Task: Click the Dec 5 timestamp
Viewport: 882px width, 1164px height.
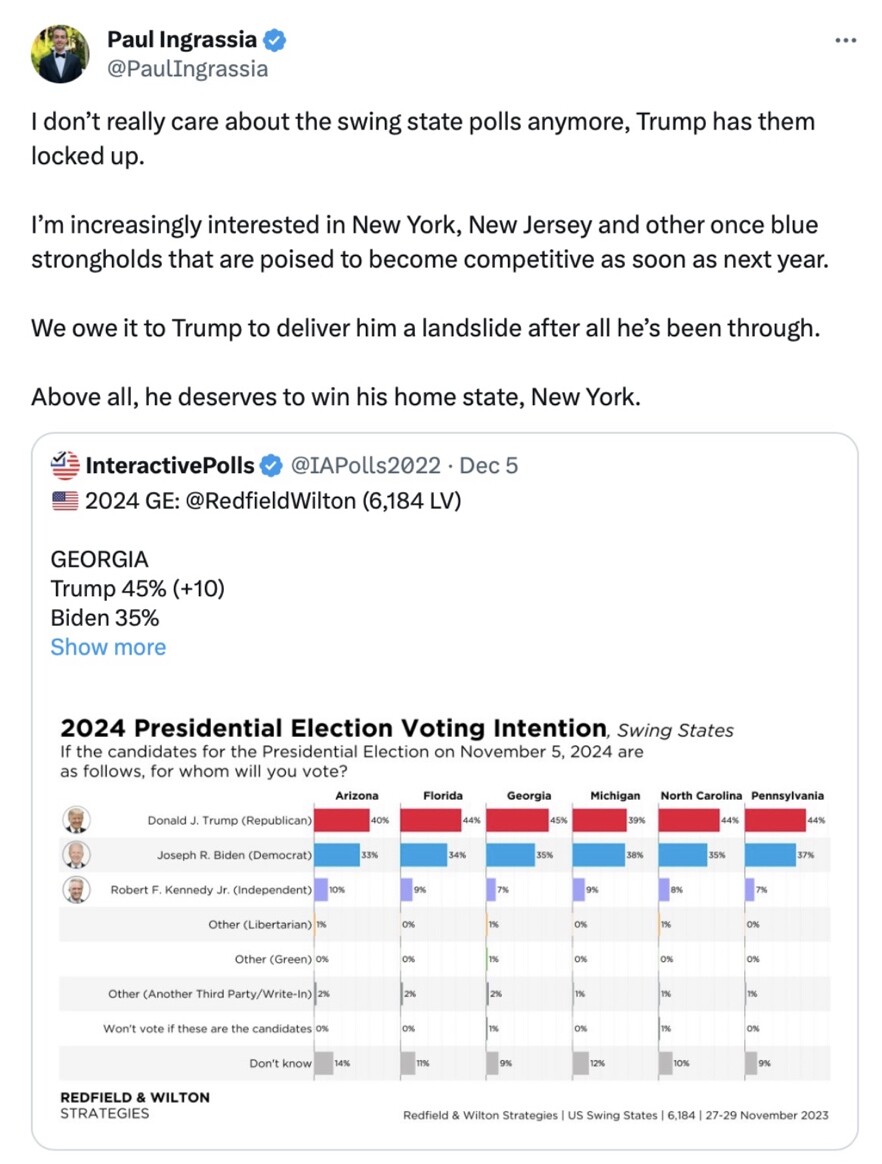Action: click(x=489, y=465)
